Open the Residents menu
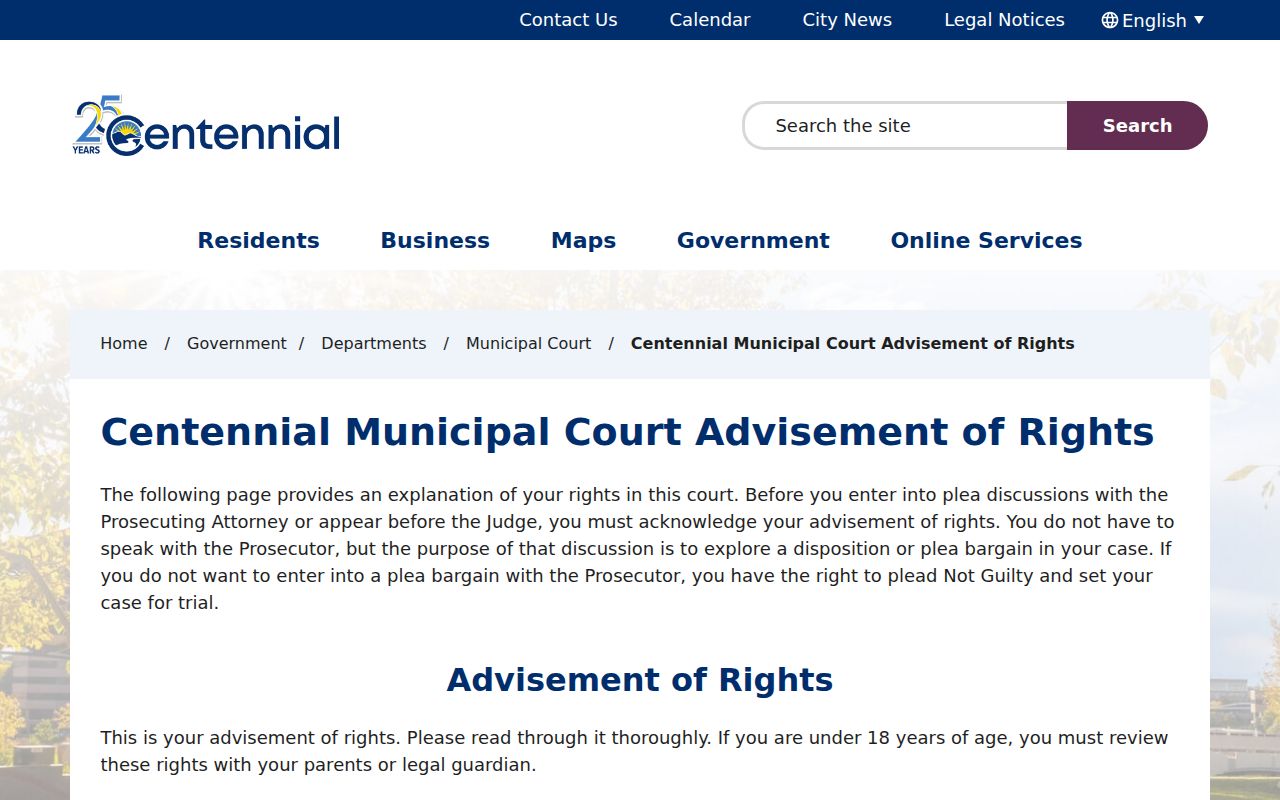 tap(258, 241)
